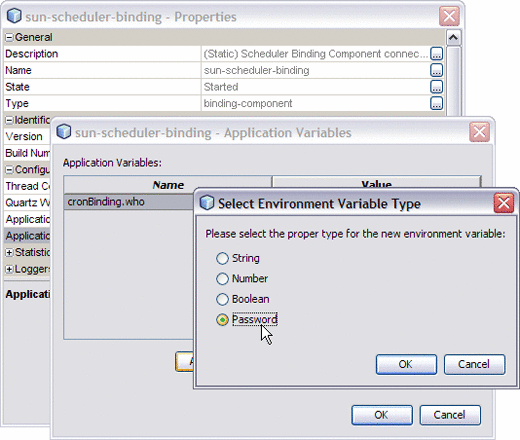Select the Thread Count property row
The image size is (520, 440).
tap(27, 186)
